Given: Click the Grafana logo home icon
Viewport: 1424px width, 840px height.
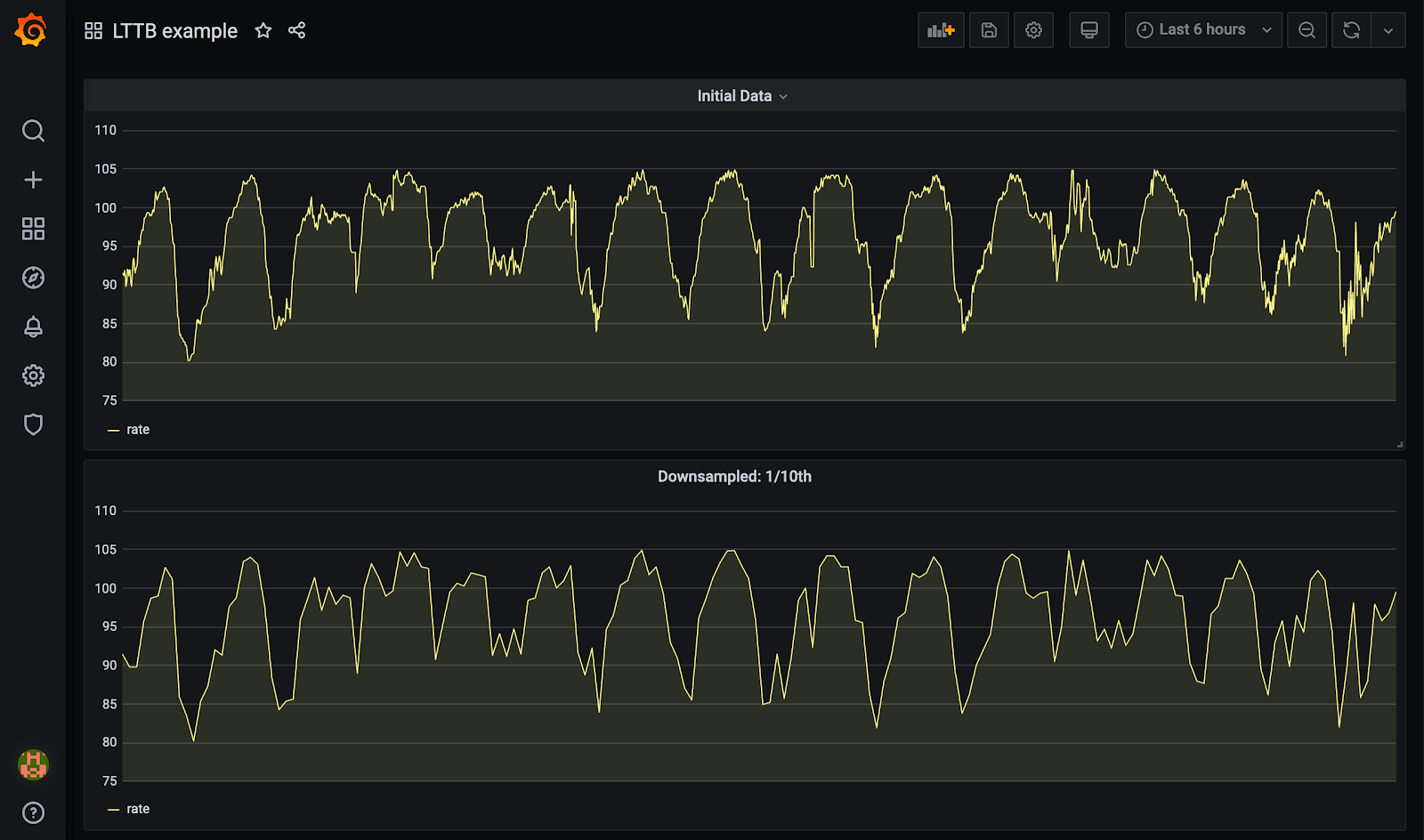Looking at the screenshot, I should [x=31, y=30].
